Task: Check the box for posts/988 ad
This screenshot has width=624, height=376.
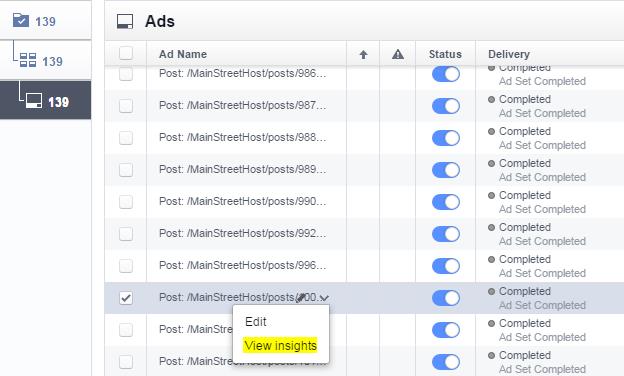Action: click(x=126, y=138)
